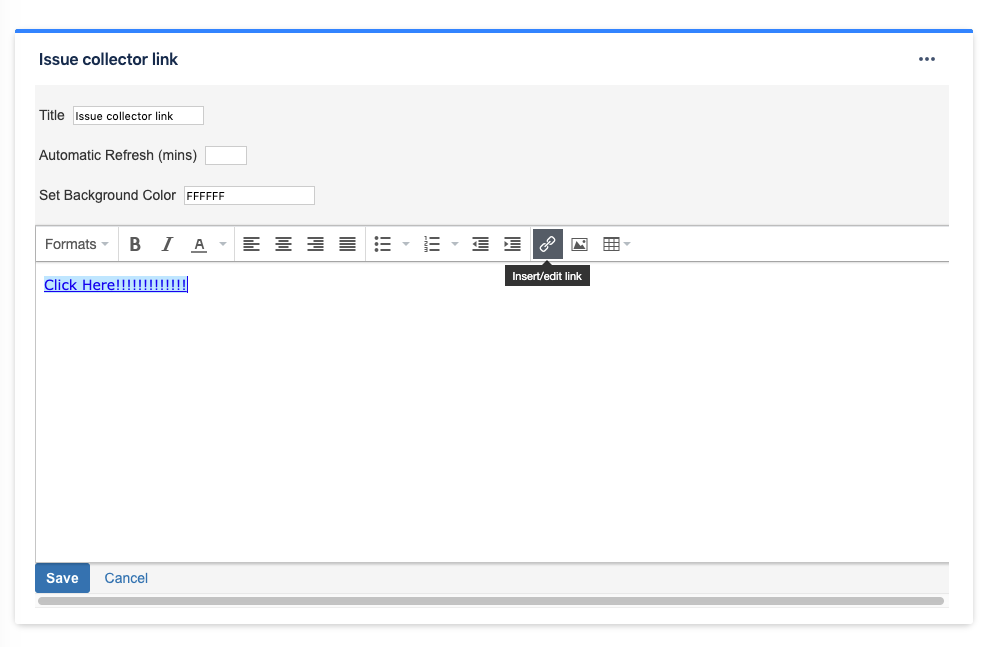The width and height of the screenshot is (993, 647).
Task: Expand the numbered list style options
Action: [455, 243]
